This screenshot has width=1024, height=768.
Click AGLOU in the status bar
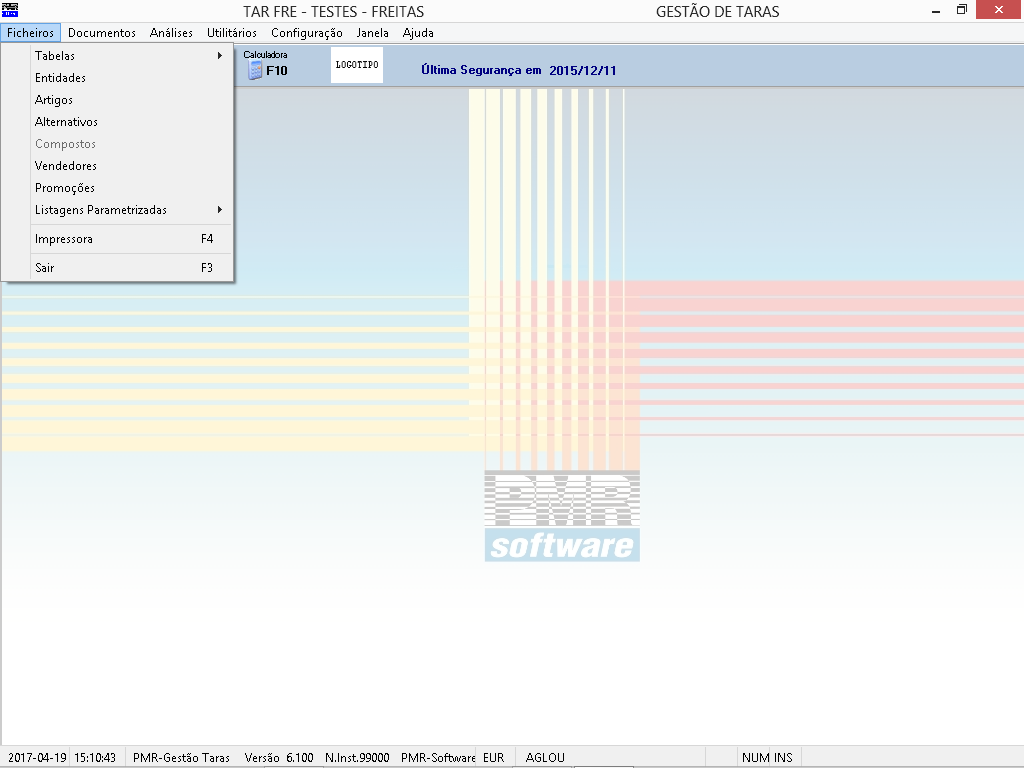tap(545, 758)
